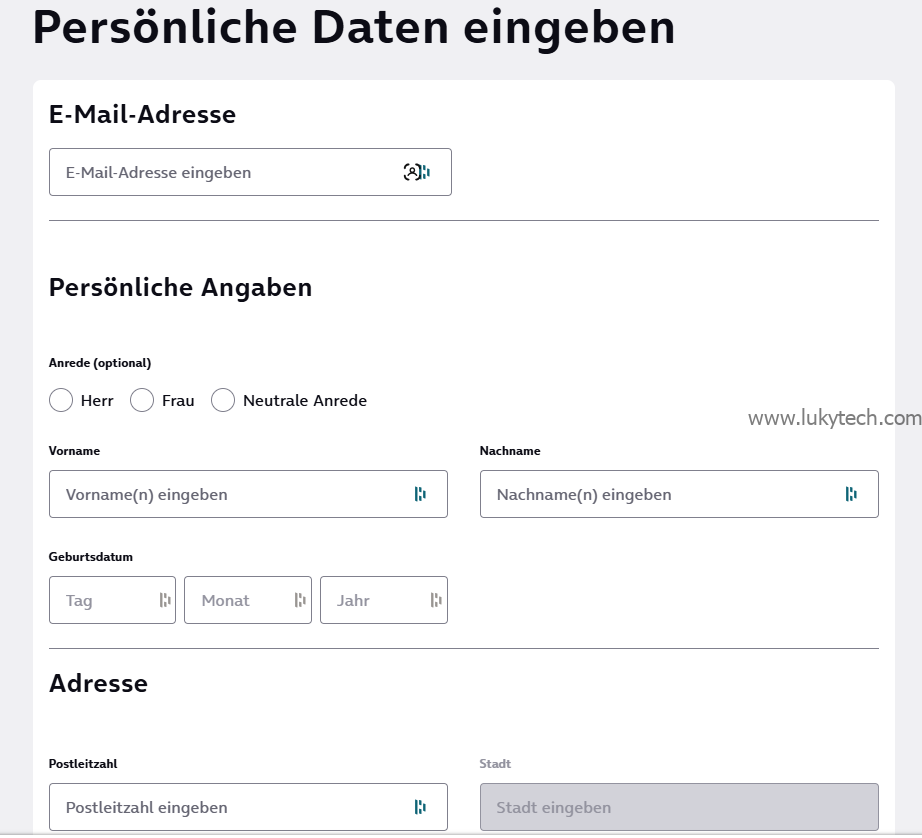
Task: Select the Frau radio button
Action: (142, 401)
